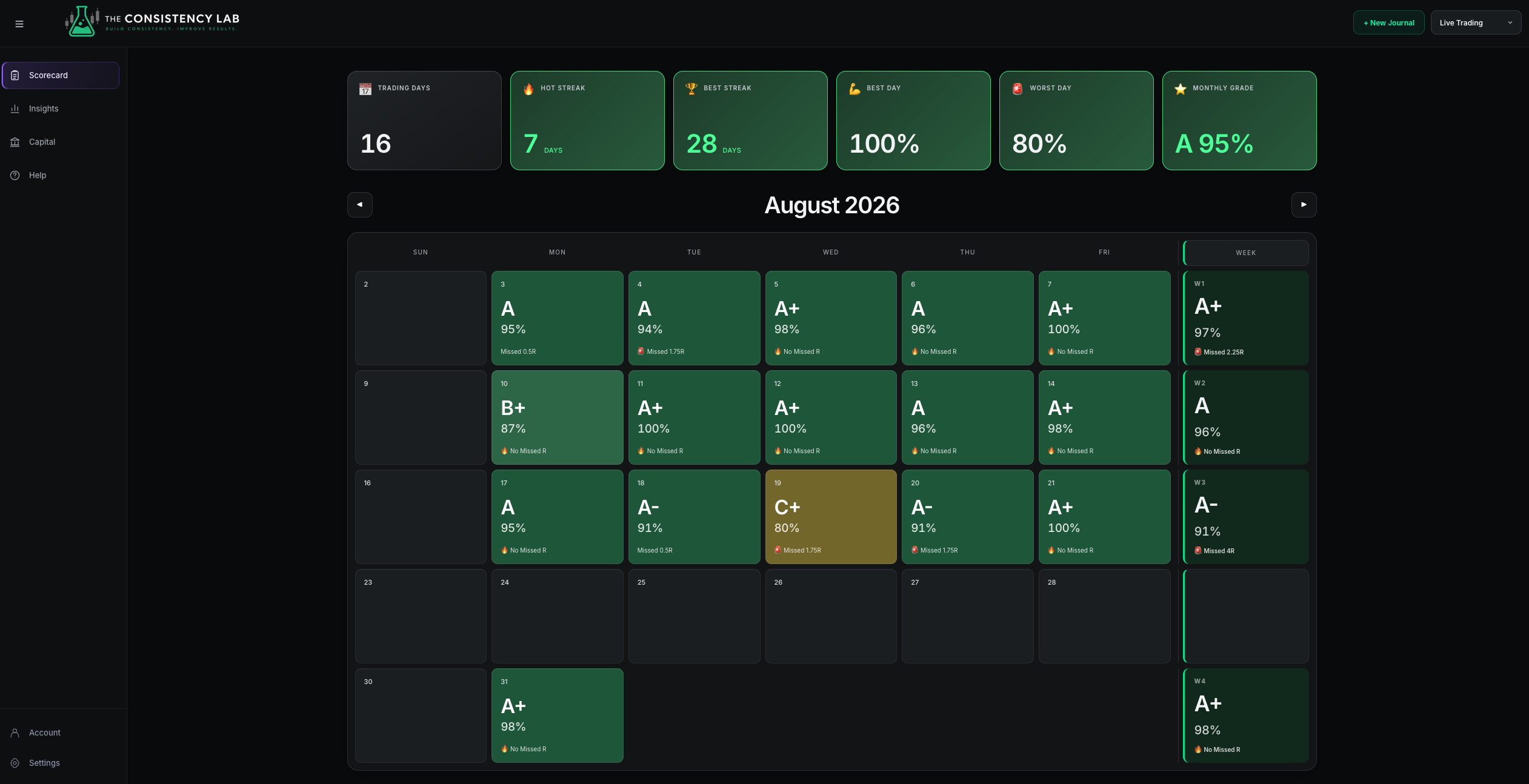Click the Capital bank icon

[15, 142]
